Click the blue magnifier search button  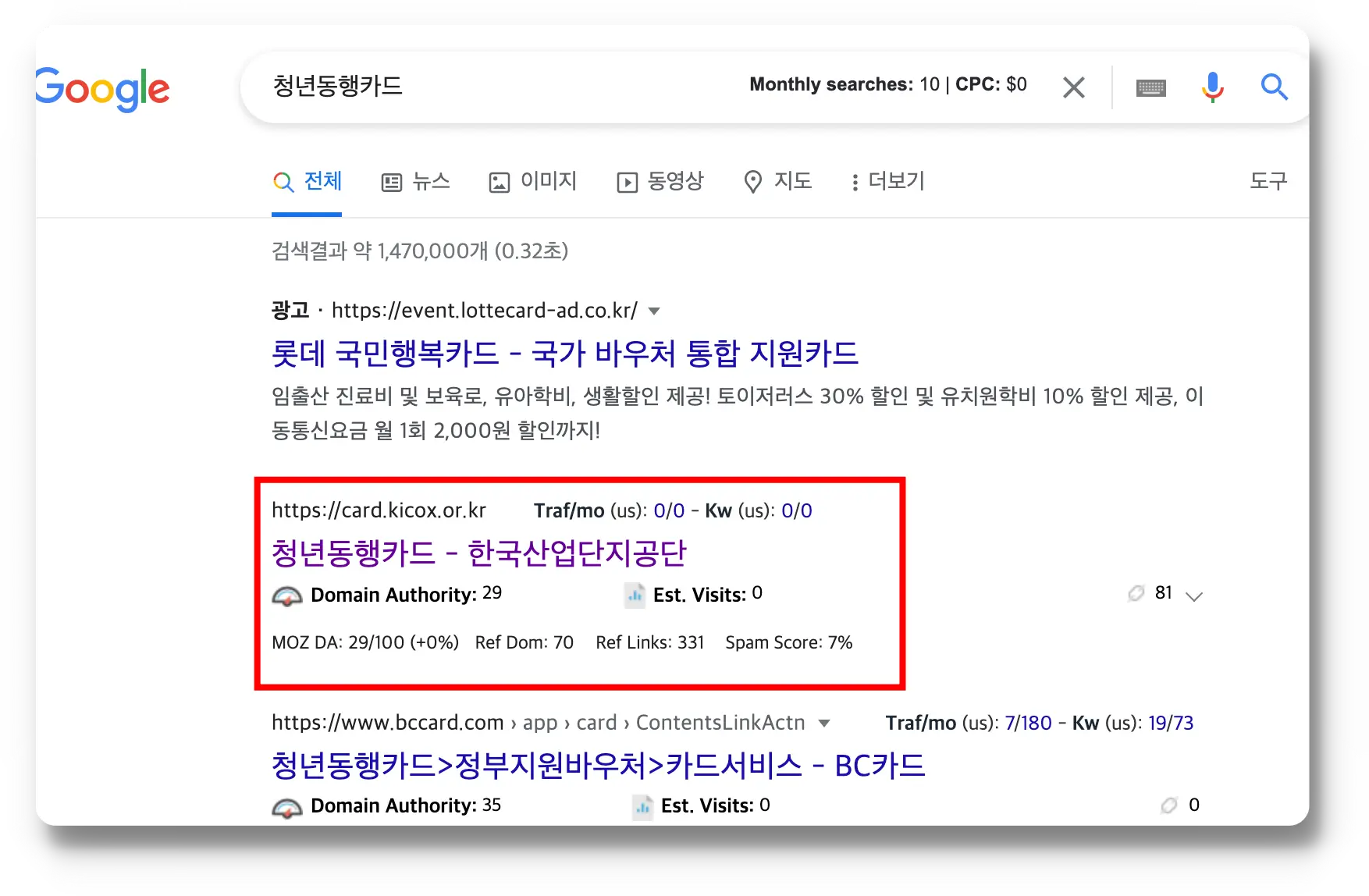pos(1274,87)
